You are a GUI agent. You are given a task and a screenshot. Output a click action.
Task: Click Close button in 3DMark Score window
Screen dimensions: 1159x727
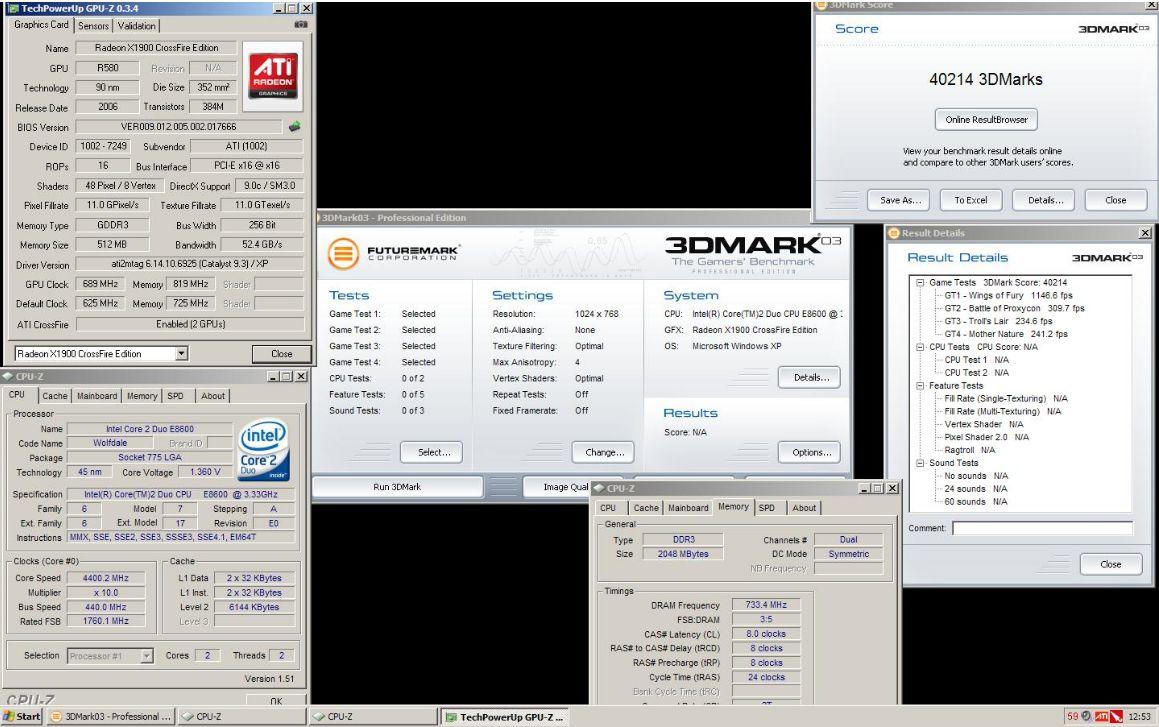(1115, 200)
